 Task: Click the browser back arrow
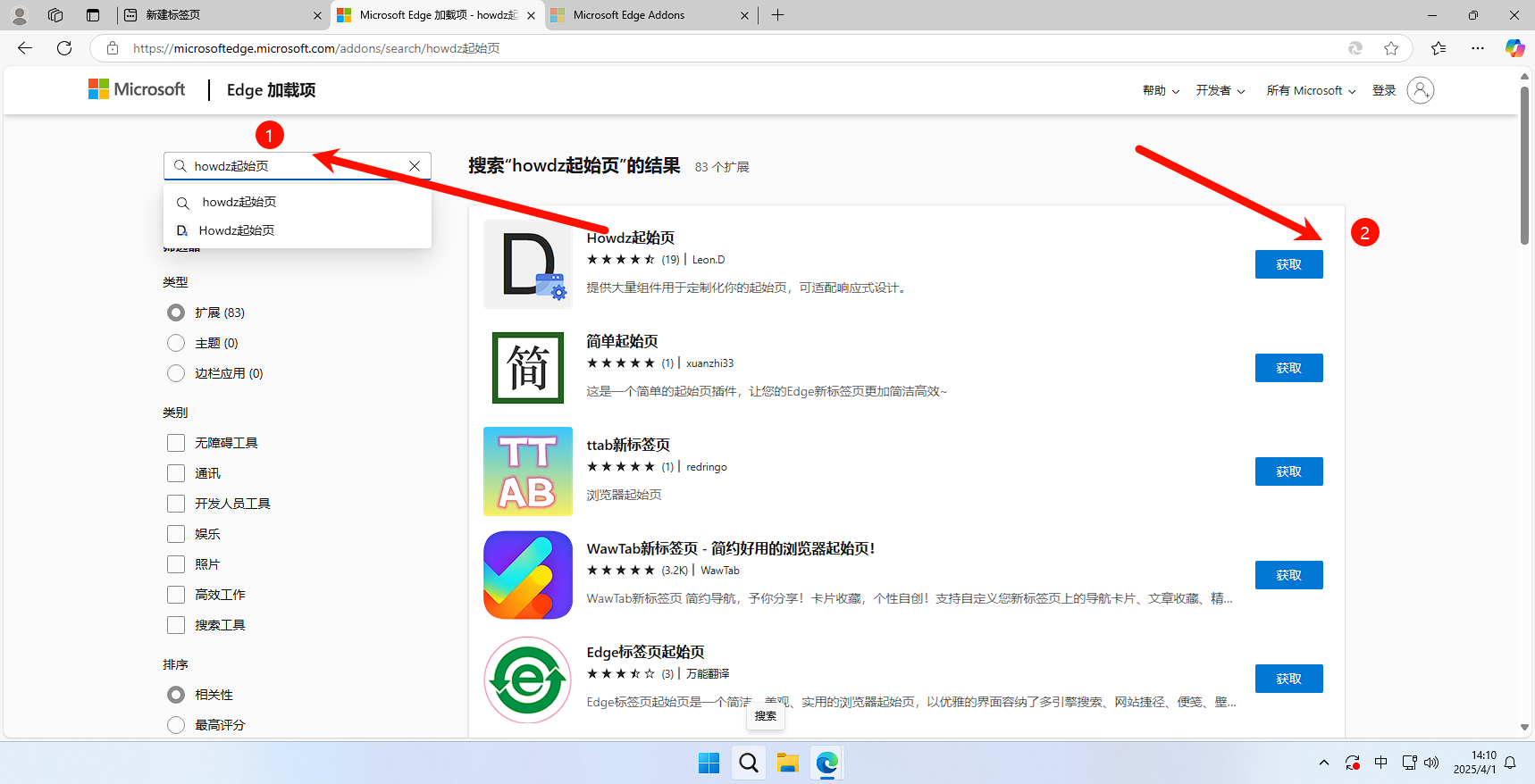coord(25,48)
